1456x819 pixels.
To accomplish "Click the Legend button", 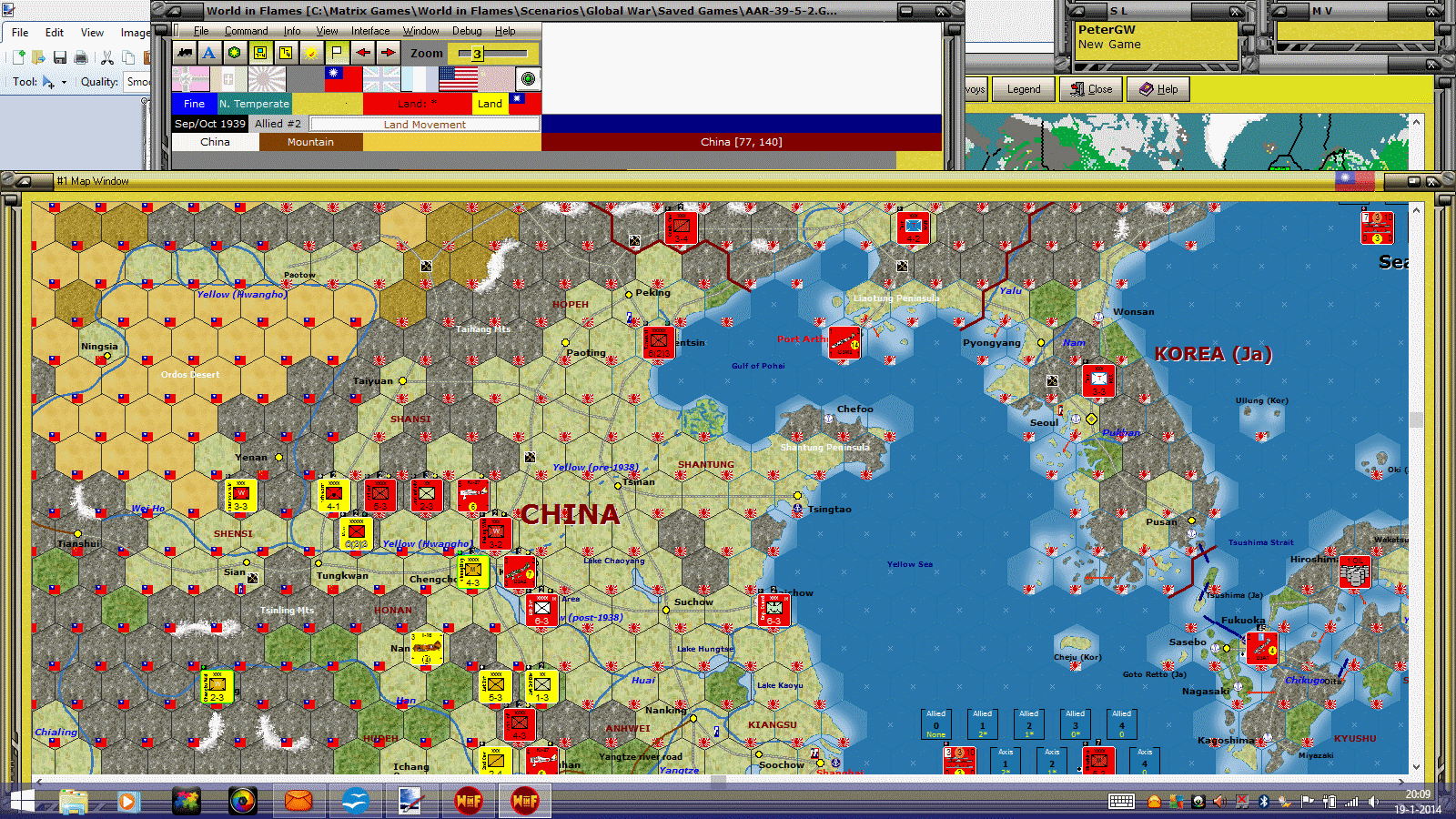I will coord(1024,89).
